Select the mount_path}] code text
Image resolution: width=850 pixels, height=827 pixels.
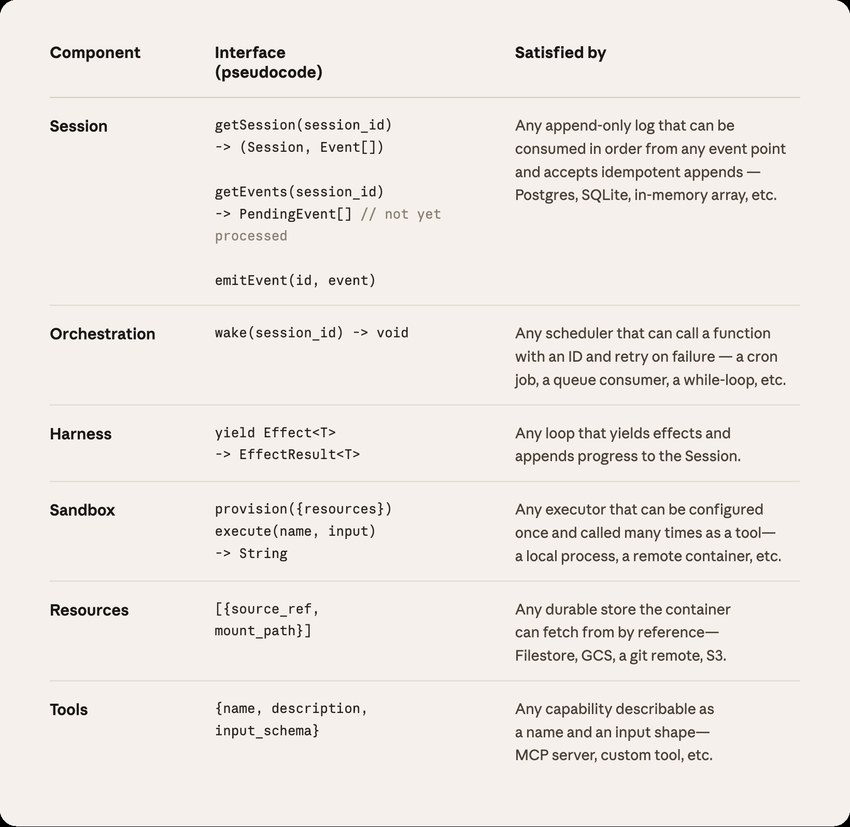click(x=263, y=631)
